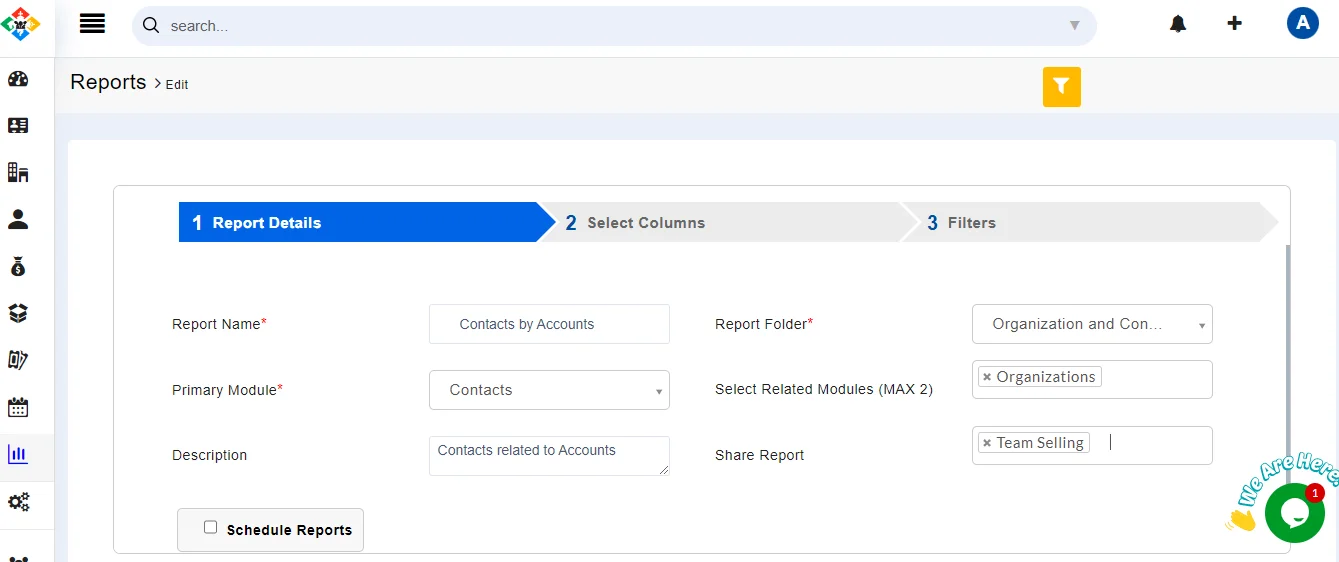Expand the Primary Module dropdown
1339x562 pixels.
coord(549,390)
